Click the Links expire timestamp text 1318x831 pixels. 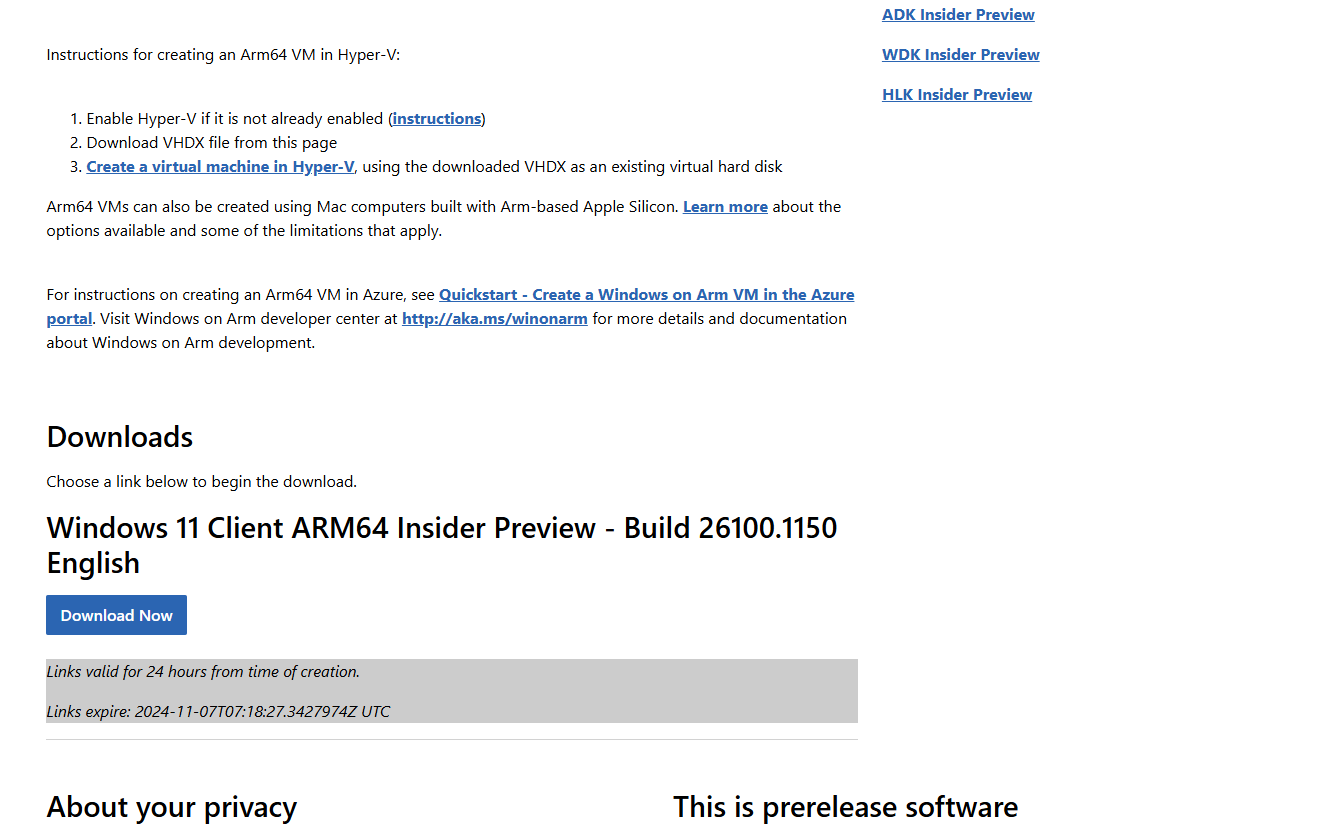click(218, 712)
